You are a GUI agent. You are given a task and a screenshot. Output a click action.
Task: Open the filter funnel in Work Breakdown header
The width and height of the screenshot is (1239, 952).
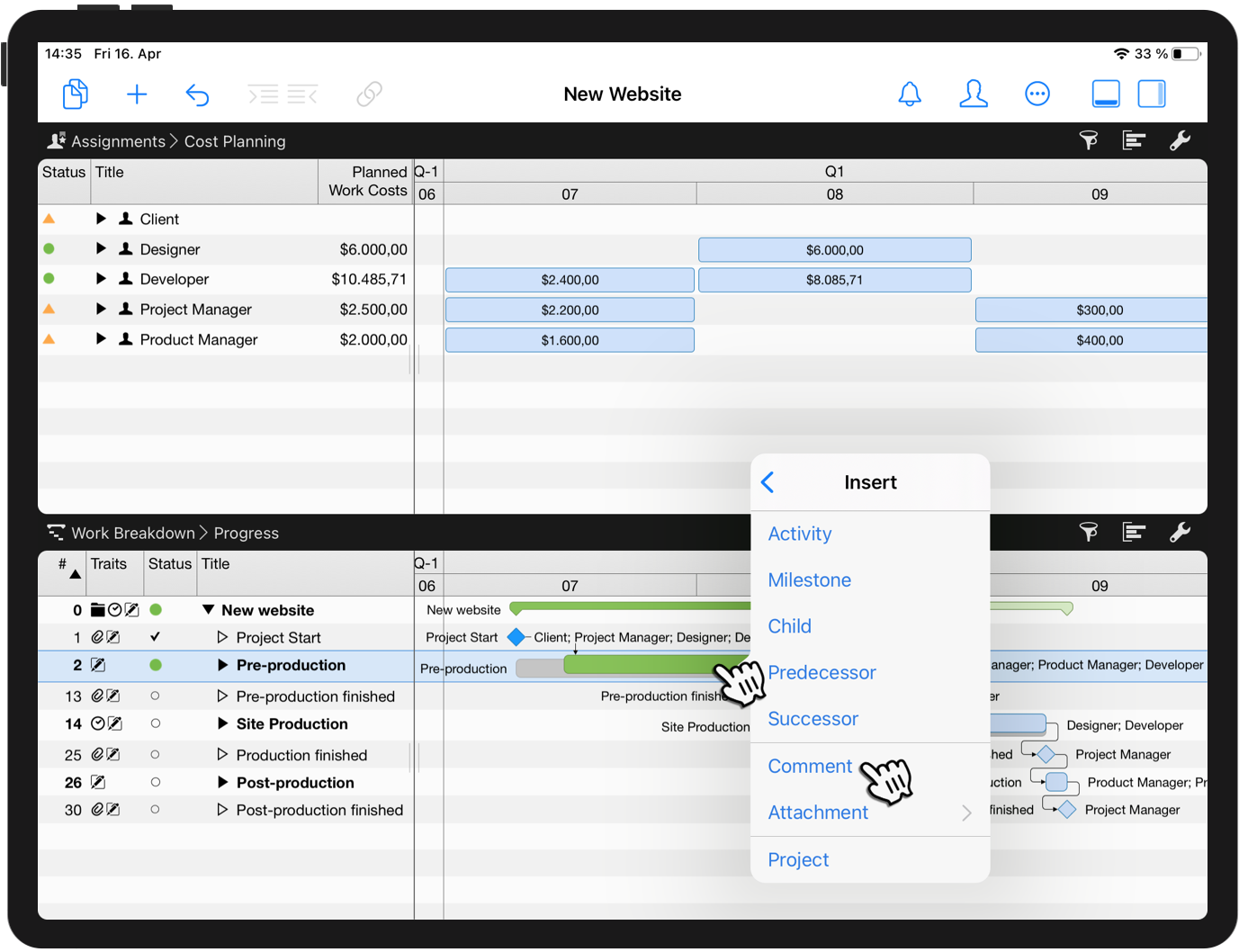(x=1089, y=532)
